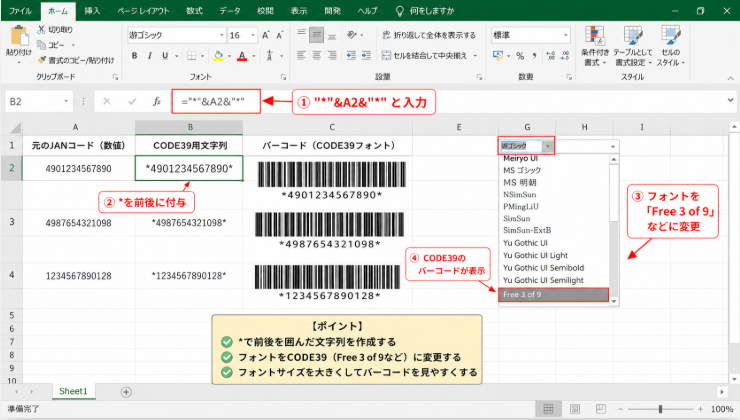Click the Borders icon
740x420 pixels.
click(192, 56)
